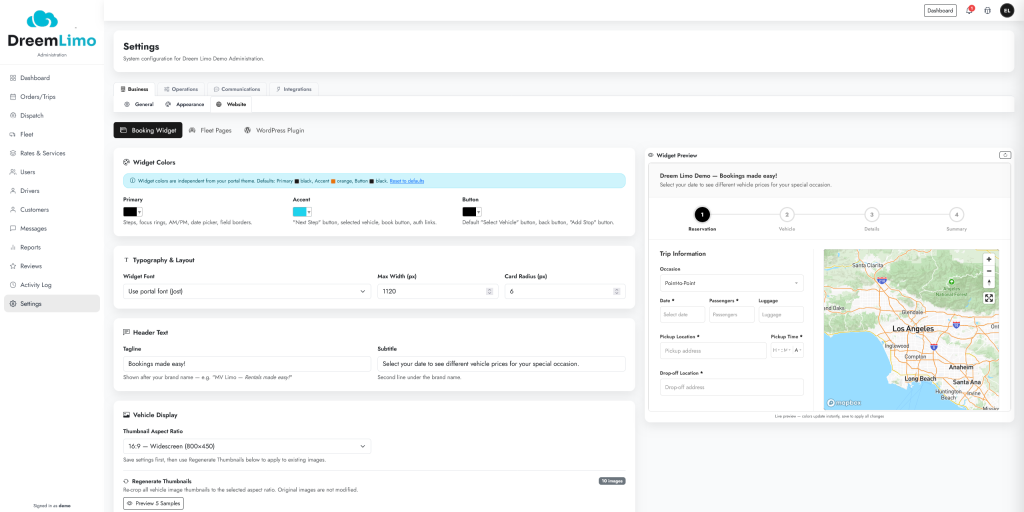Viewport: 1024px width, 512px height.
Task: Click the Widget Preview eye icon
Action: [x=651, y=155]
